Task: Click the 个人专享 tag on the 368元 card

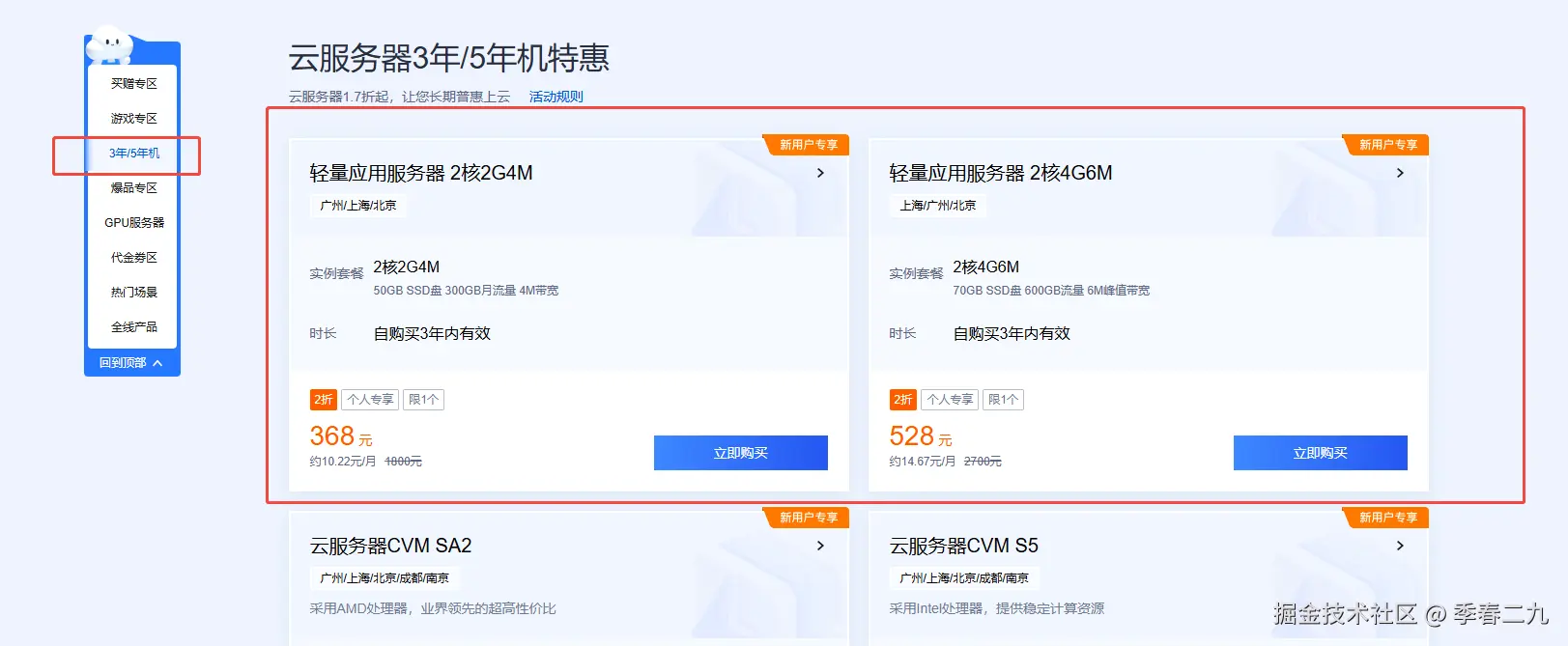Action: pyautogui.click(x=370, y=400)
